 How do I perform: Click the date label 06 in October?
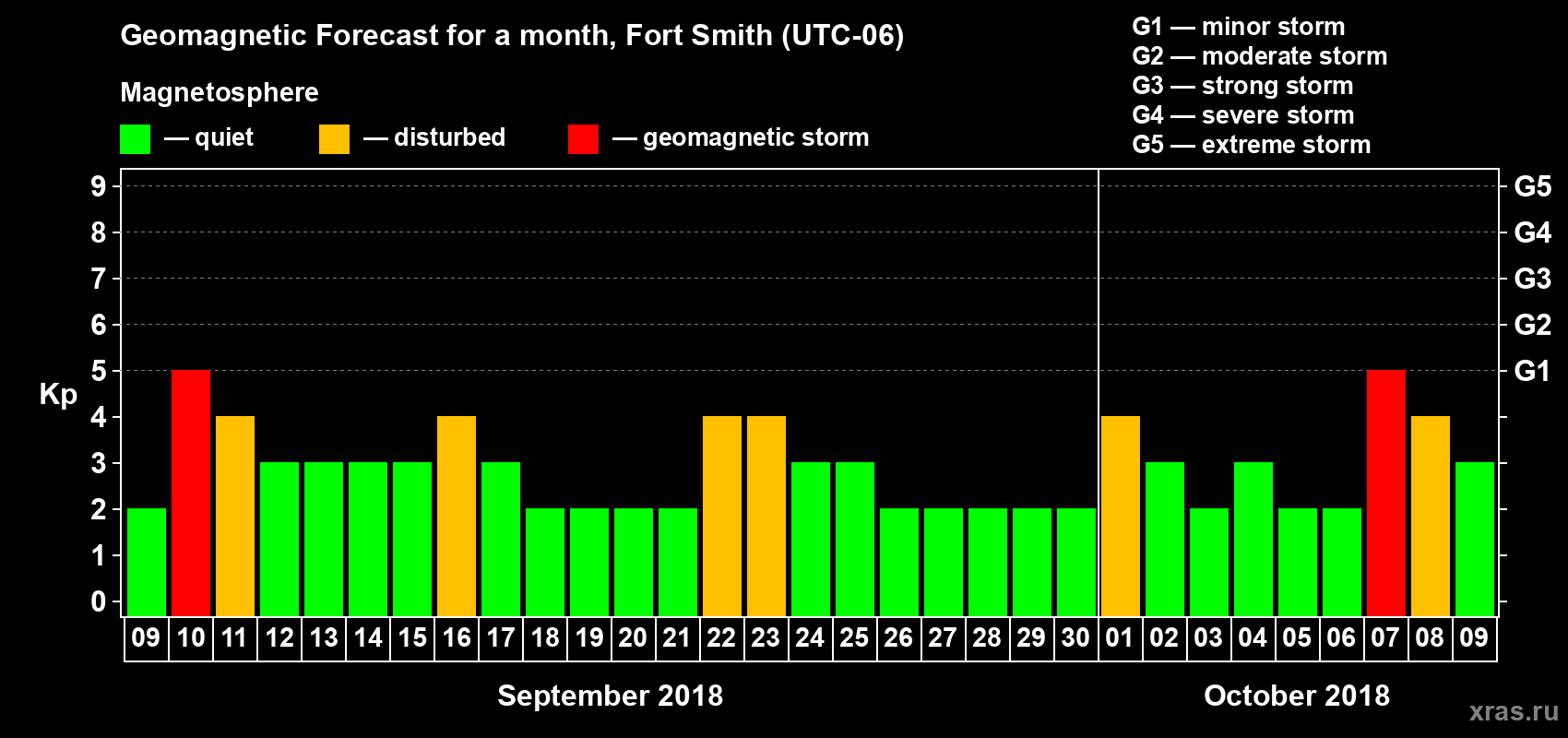tap(1341, 638)
